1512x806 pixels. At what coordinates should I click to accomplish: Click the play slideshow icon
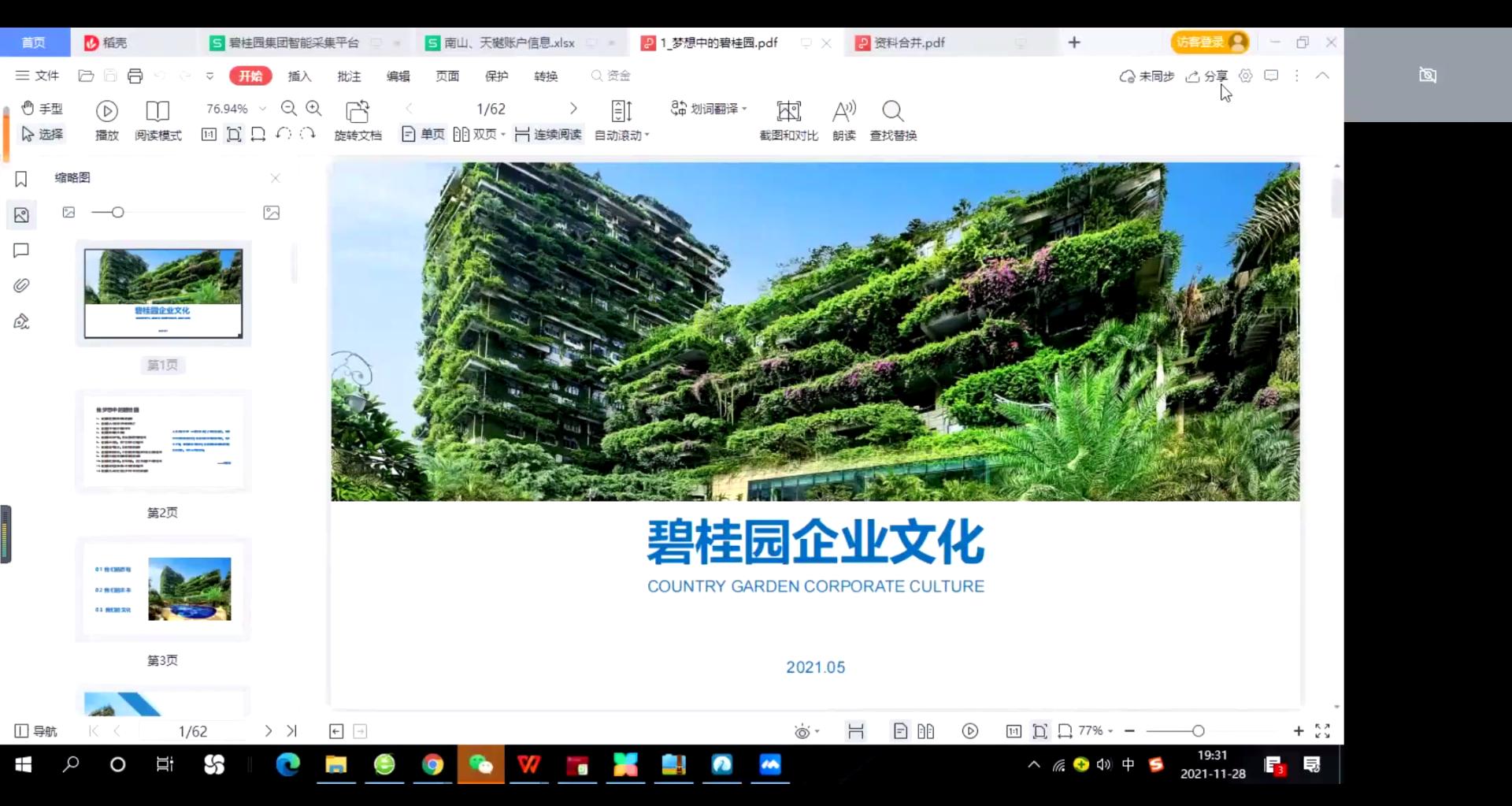pyautogui.click(x=107, y=111)
